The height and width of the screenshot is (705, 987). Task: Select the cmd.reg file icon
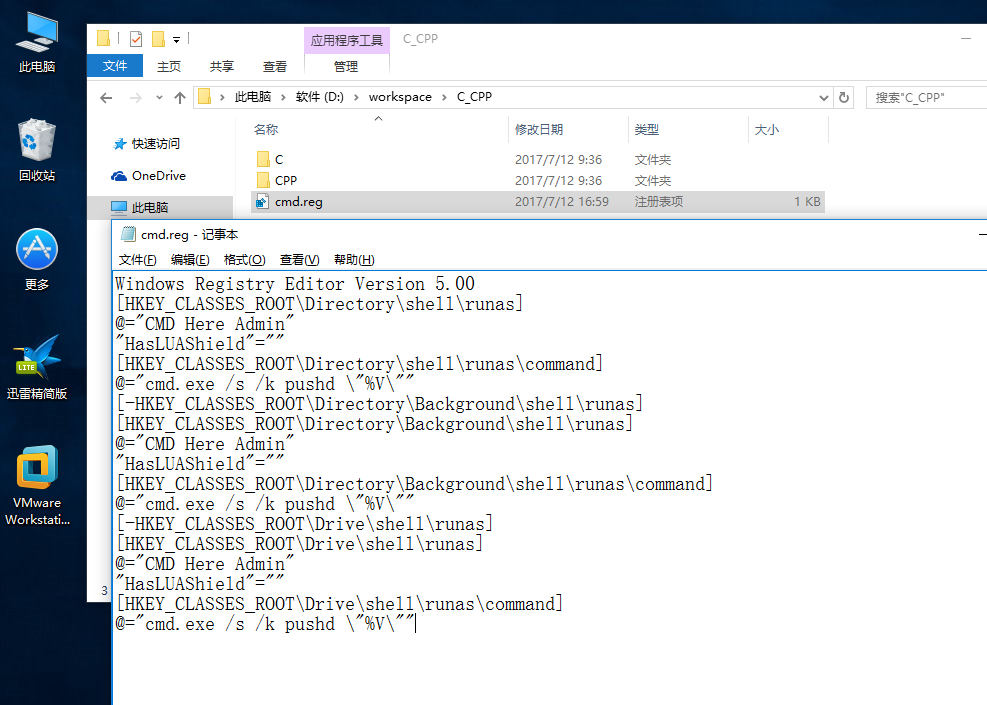tap(262, 201)
